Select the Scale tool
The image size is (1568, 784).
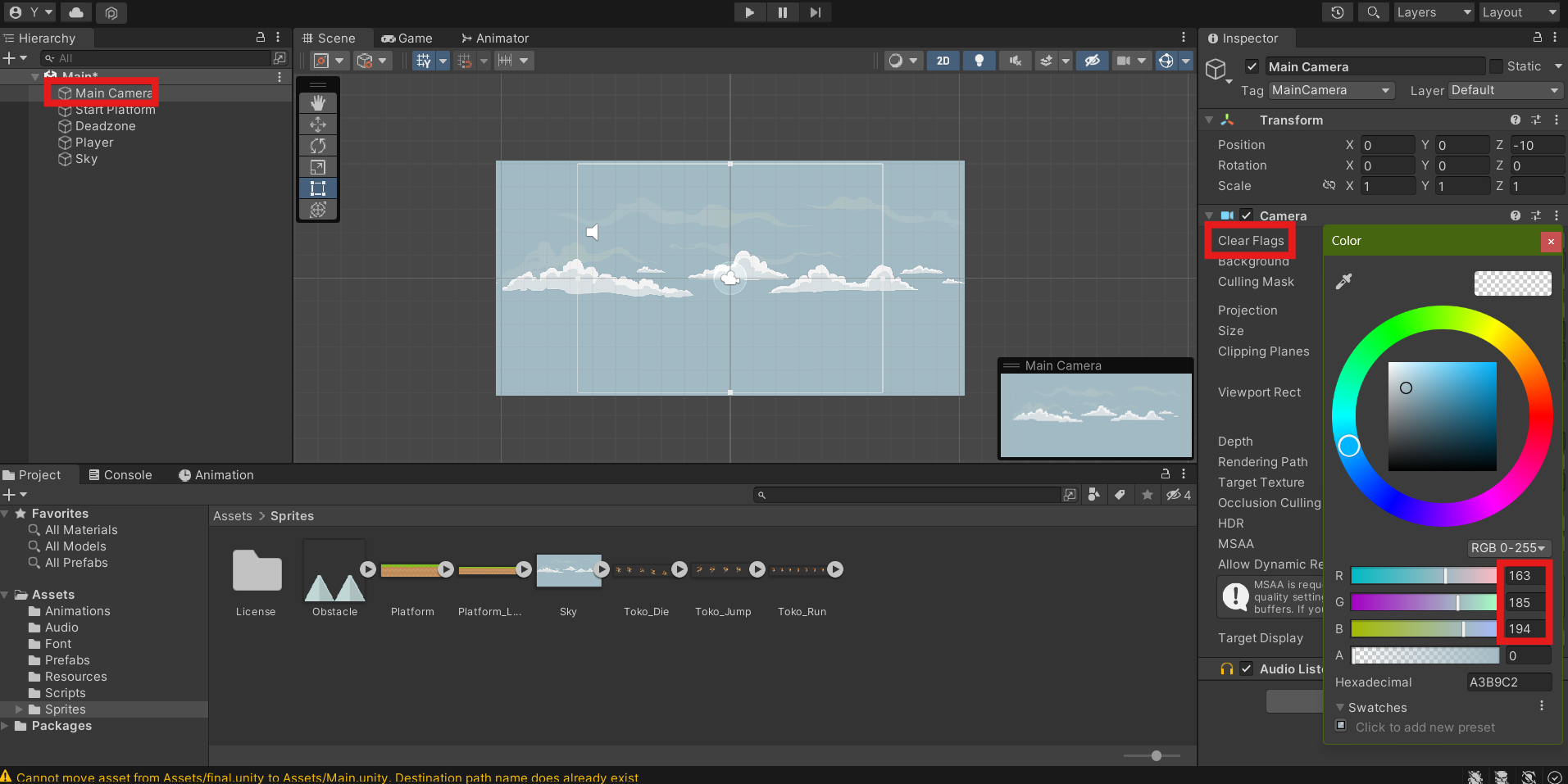point(318,167)
